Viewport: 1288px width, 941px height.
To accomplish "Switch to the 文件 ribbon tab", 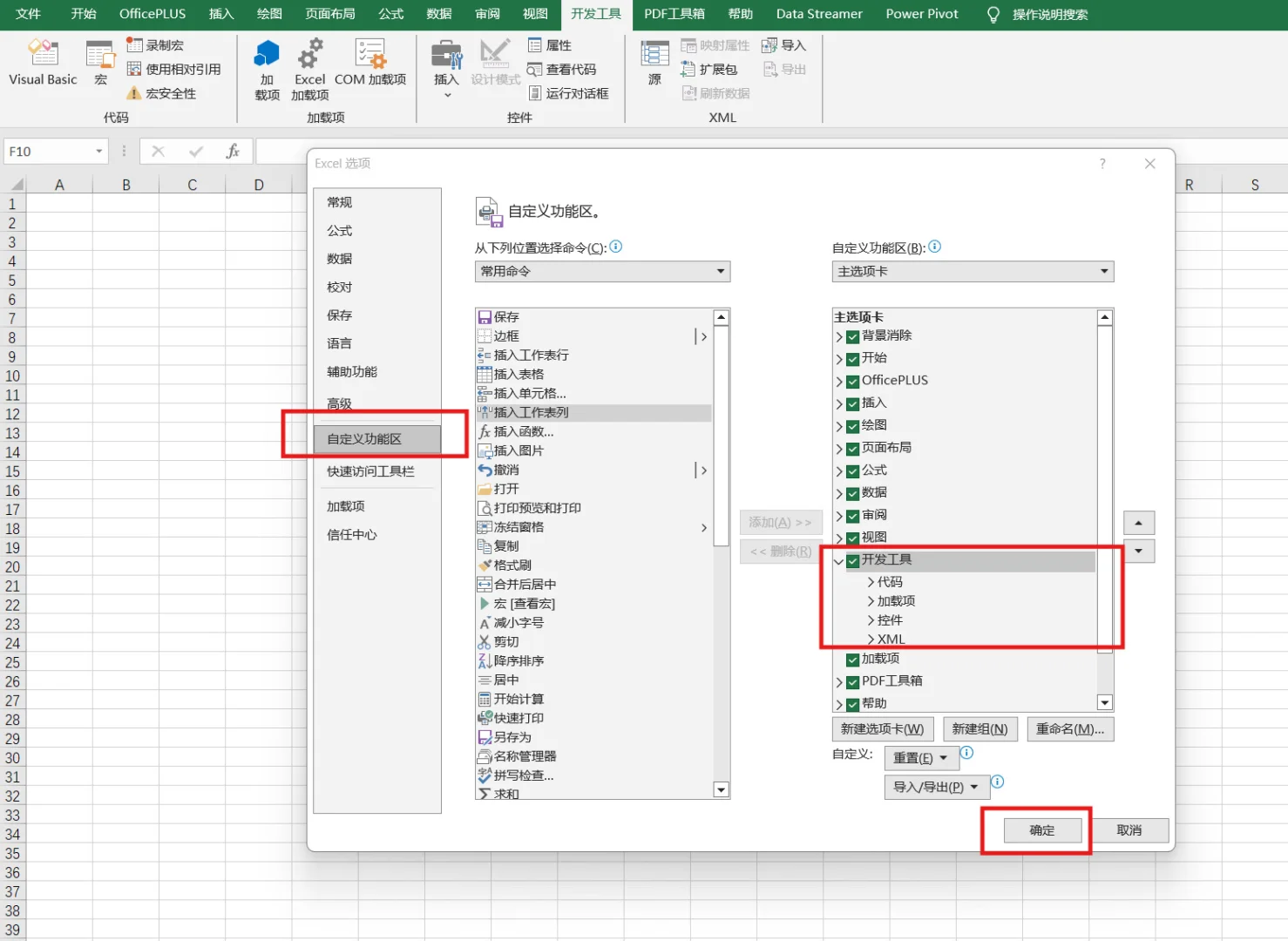I will tap(29, 14).
